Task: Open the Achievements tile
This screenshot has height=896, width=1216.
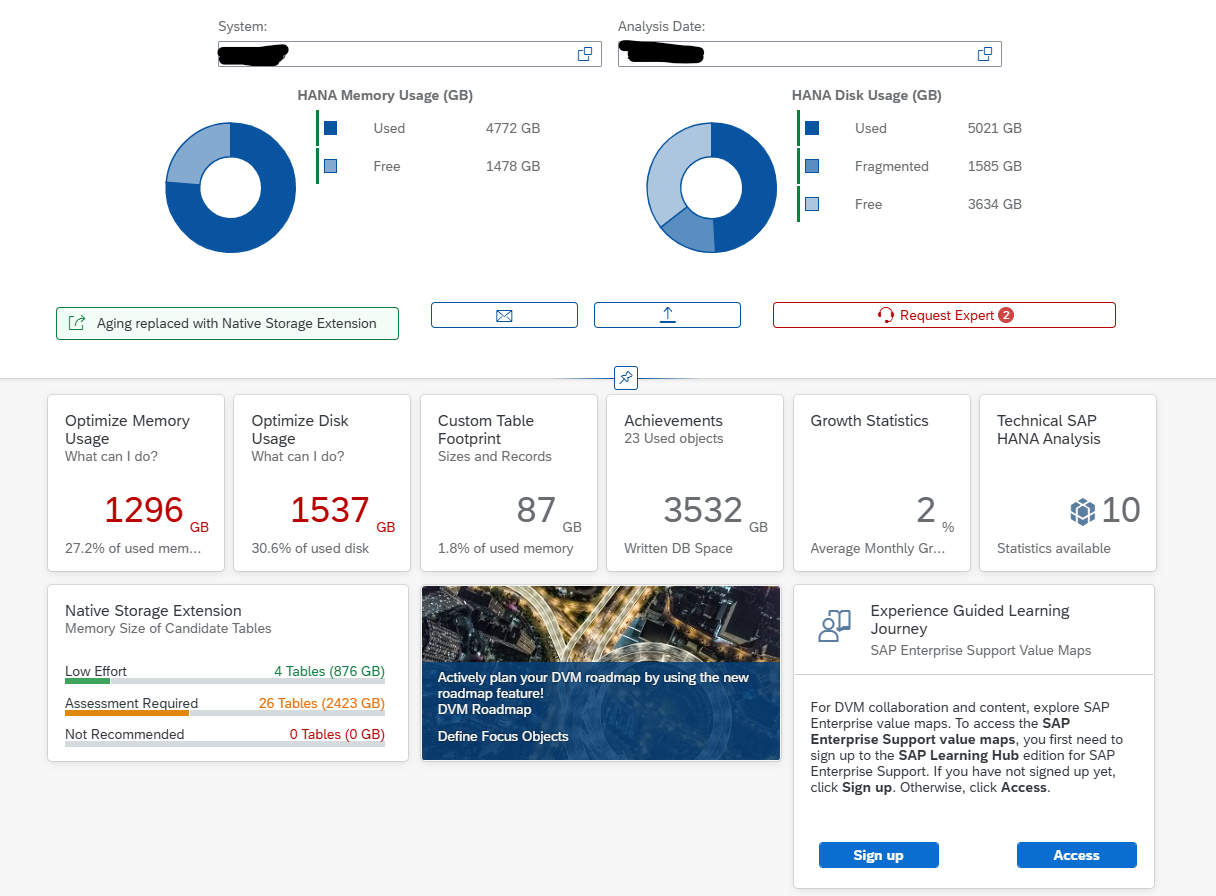Action: pos(695,483)
